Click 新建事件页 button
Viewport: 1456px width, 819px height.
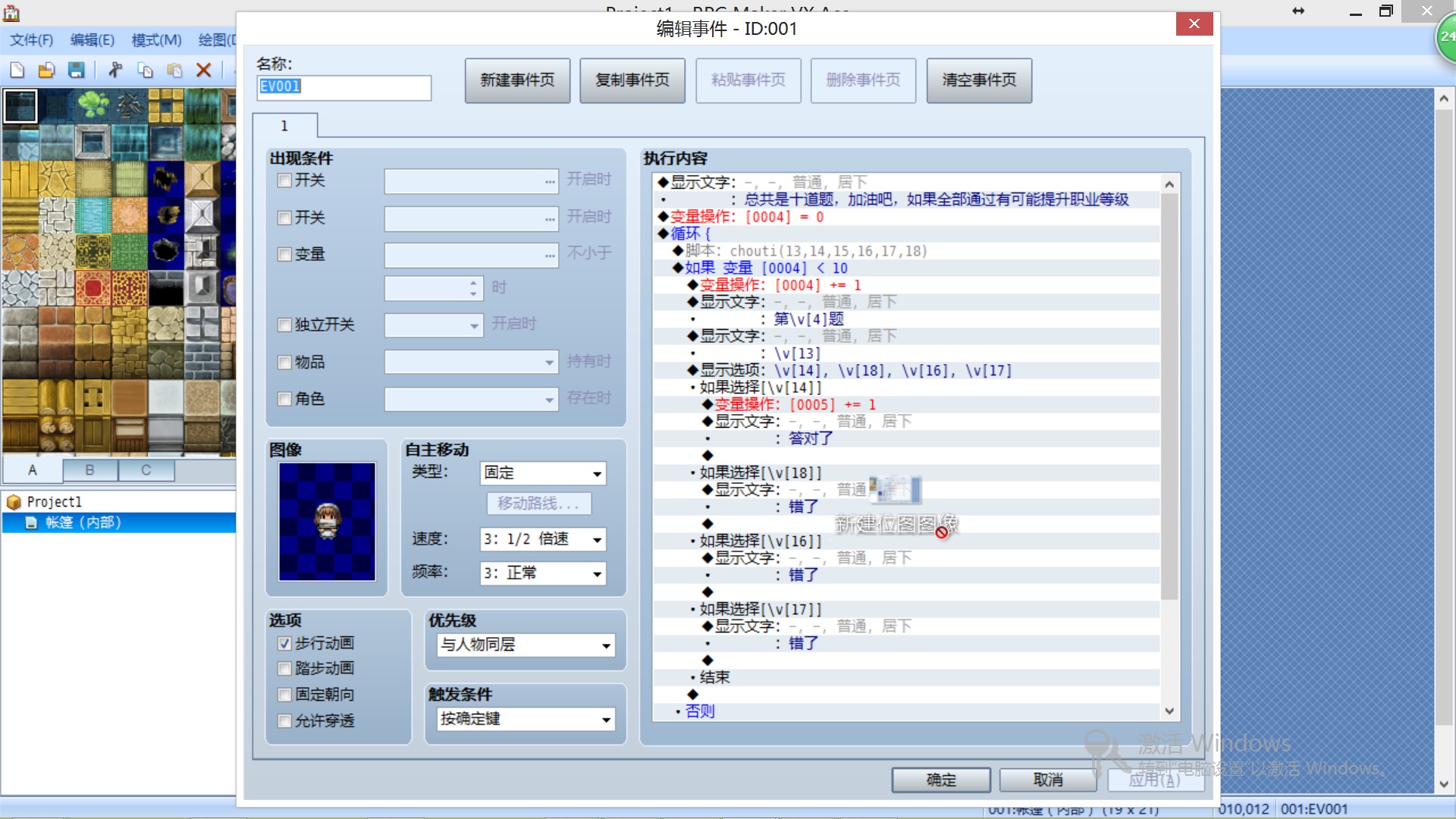click(x=517, y=80)
